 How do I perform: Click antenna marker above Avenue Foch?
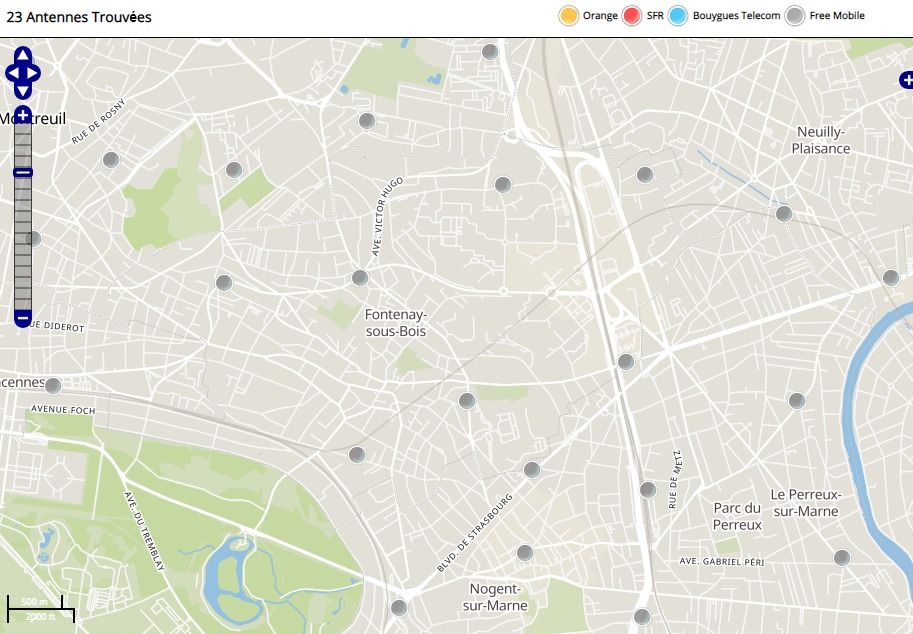point(53,386)
